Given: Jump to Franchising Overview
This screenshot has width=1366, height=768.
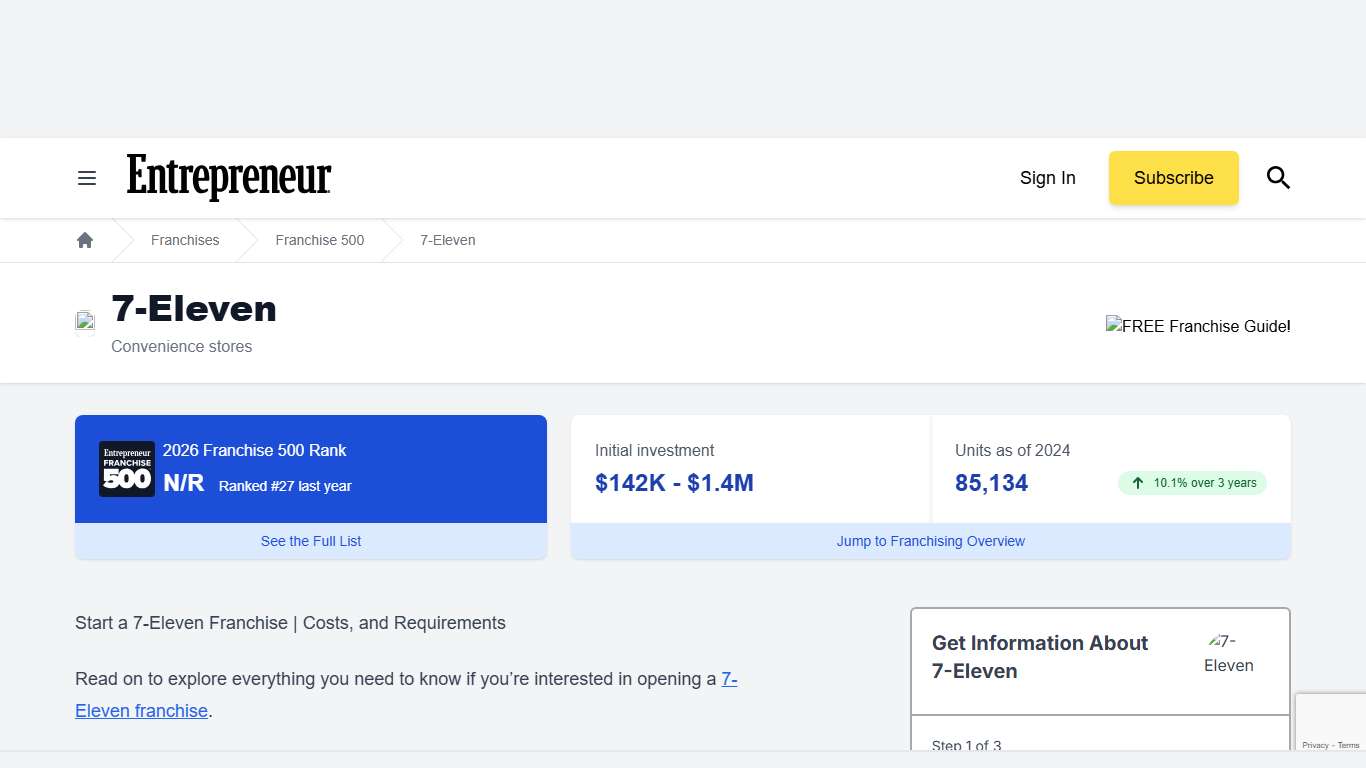Looking at the screenshot, I should point(930,541).
